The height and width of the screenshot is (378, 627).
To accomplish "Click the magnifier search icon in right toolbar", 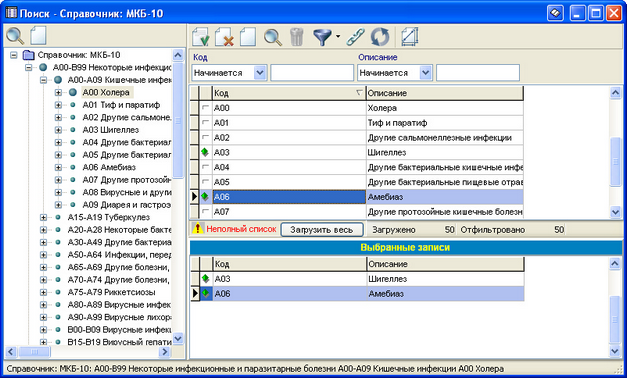I will (273, 37).
